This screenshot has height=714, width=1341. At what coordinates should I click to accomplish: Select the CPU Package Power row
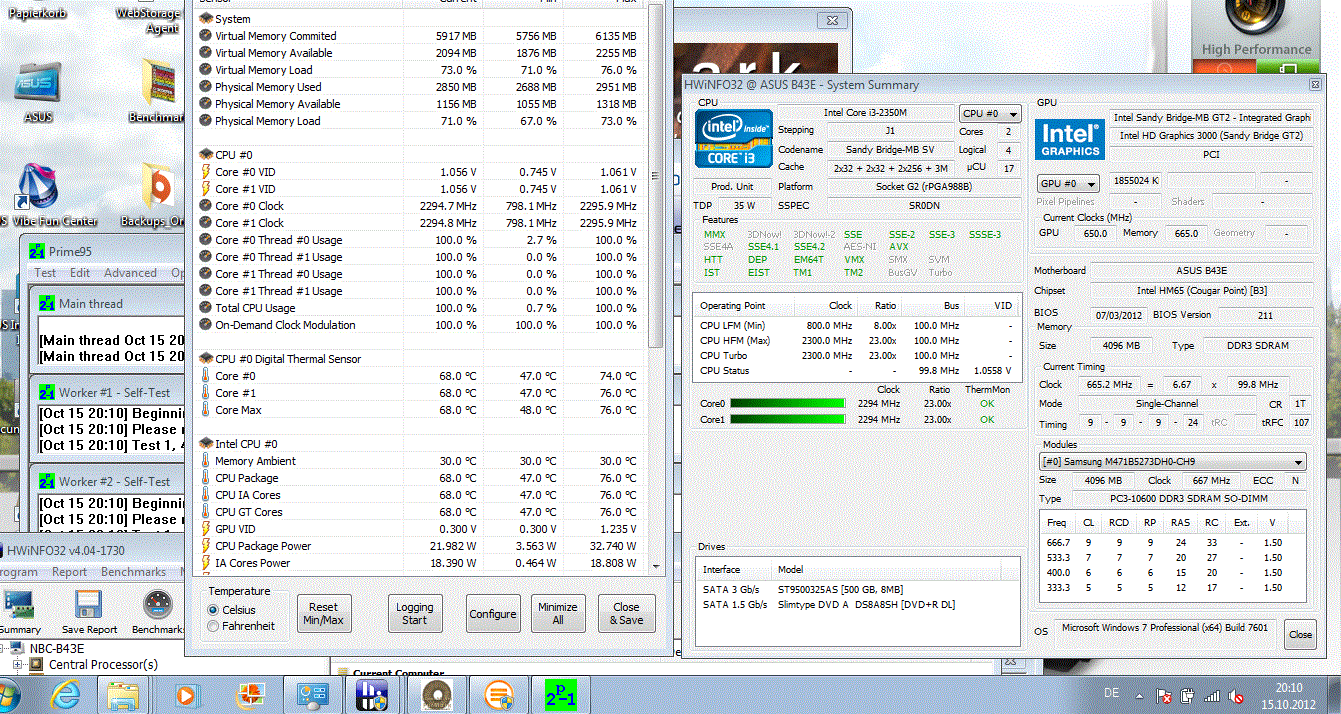[x=420, y=546]
